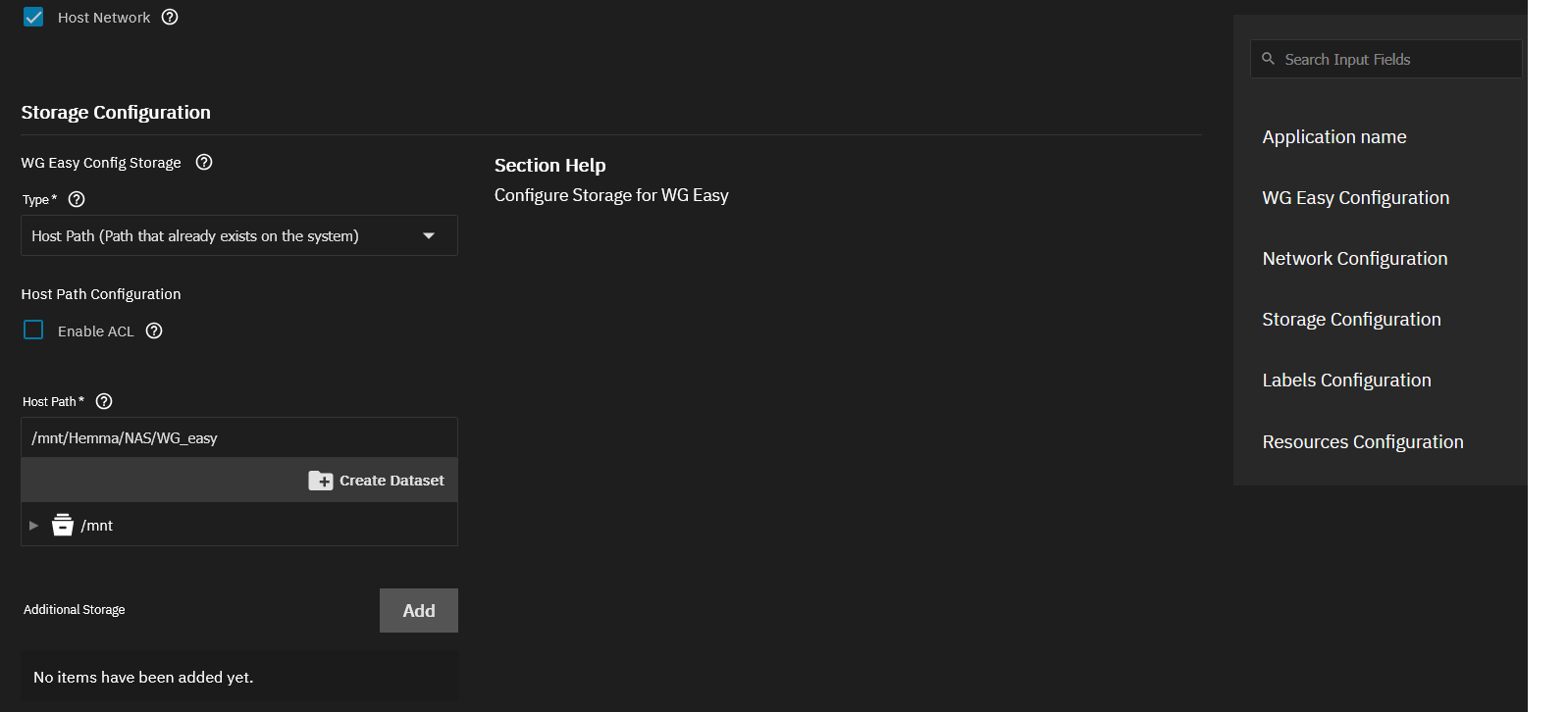
Task: Click the 'Section Help' heading
Action: [549, 165]
